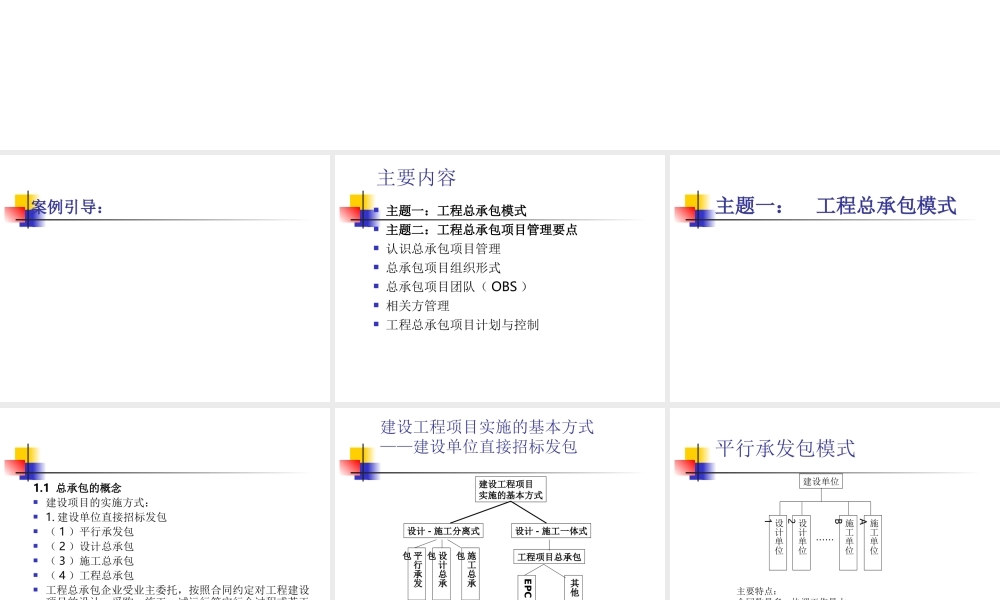The height and width of the screenshot is (600, 1000).
Task: Click the heading '1.1 总承包的概念'
Action: 77,488
